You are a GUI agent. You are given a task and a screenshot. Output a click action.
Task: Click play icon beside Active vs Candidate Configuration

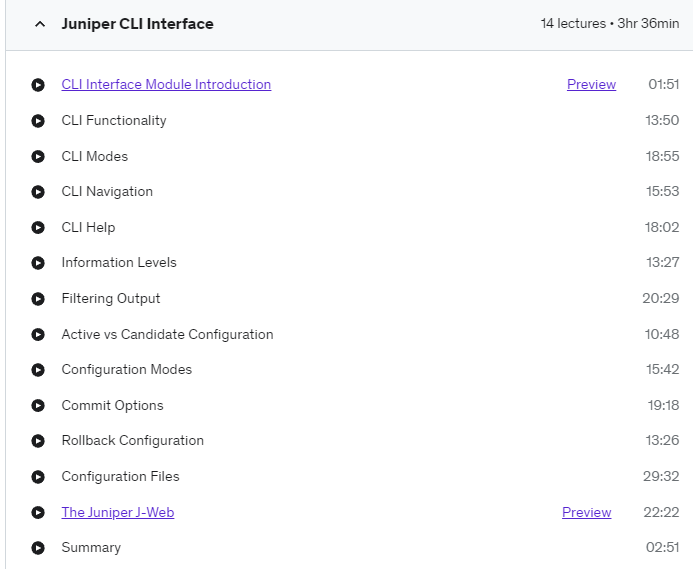(x=38, y=335)
